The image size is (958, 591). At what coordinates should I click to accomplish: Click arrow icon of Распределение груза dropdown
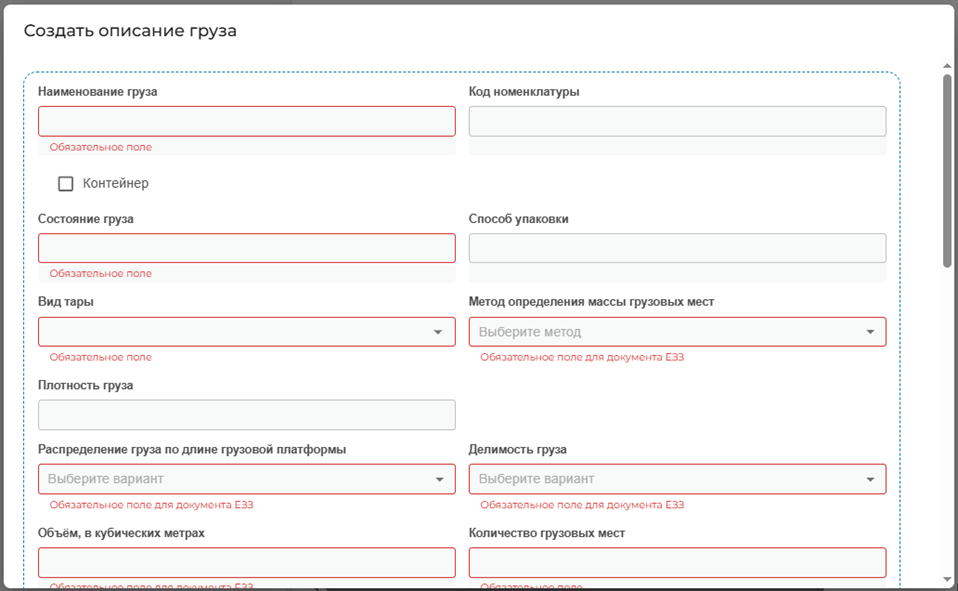pos(439,479)
